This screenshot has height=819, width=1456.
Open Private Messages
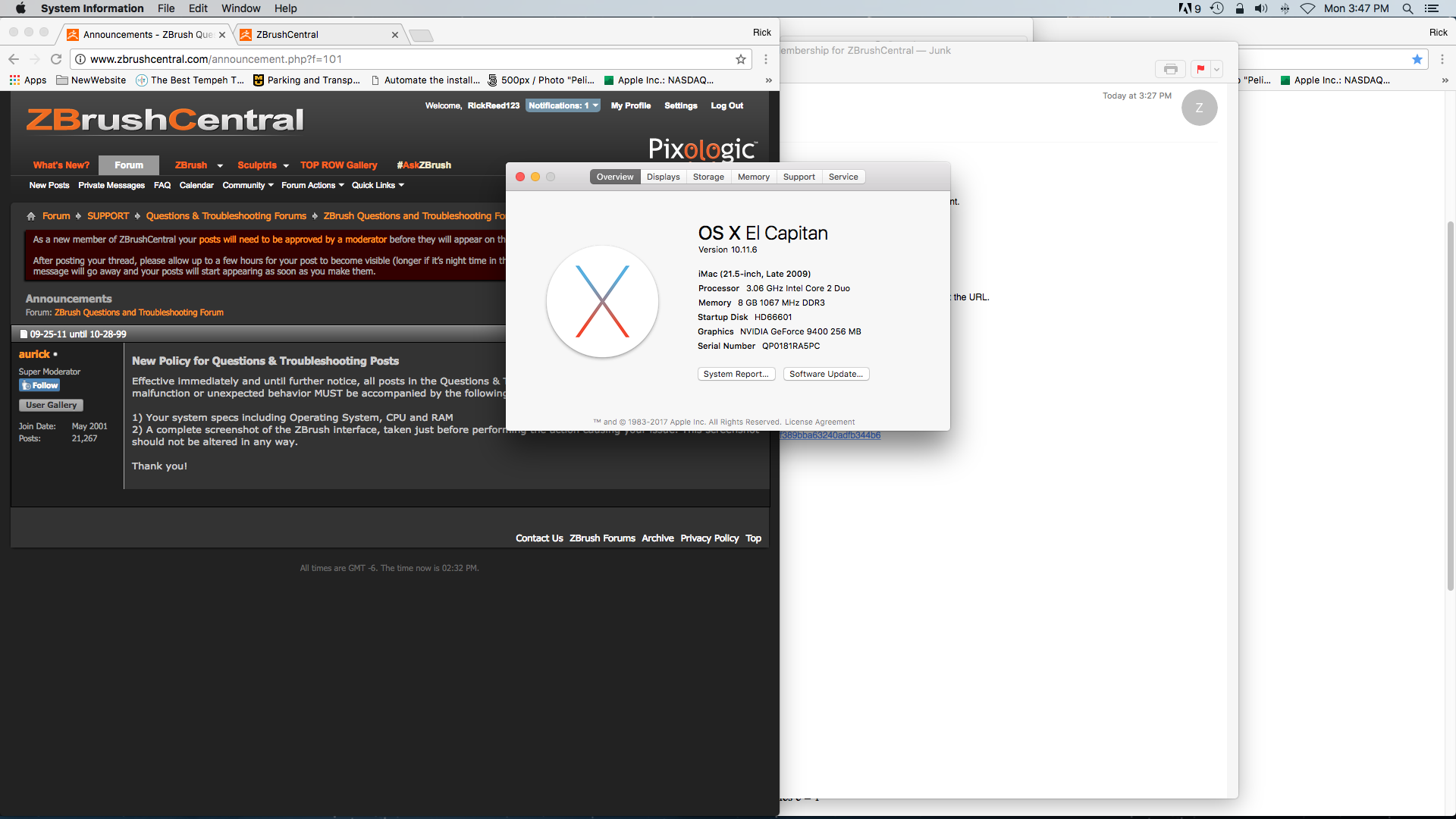[111, 185]
